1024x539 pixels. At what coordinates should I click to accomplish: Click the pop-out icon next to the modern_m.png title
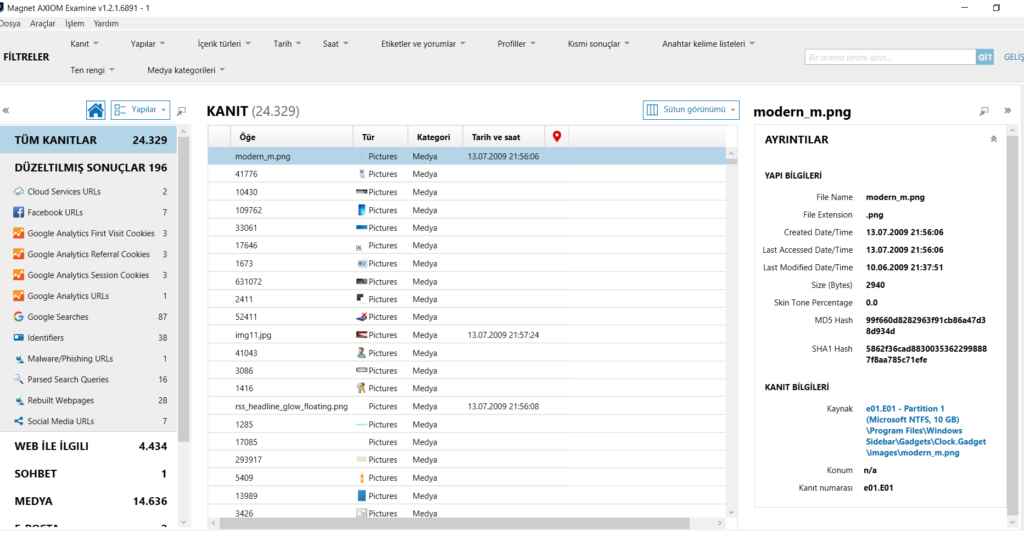pyautogui.click(x=984, y=111)
